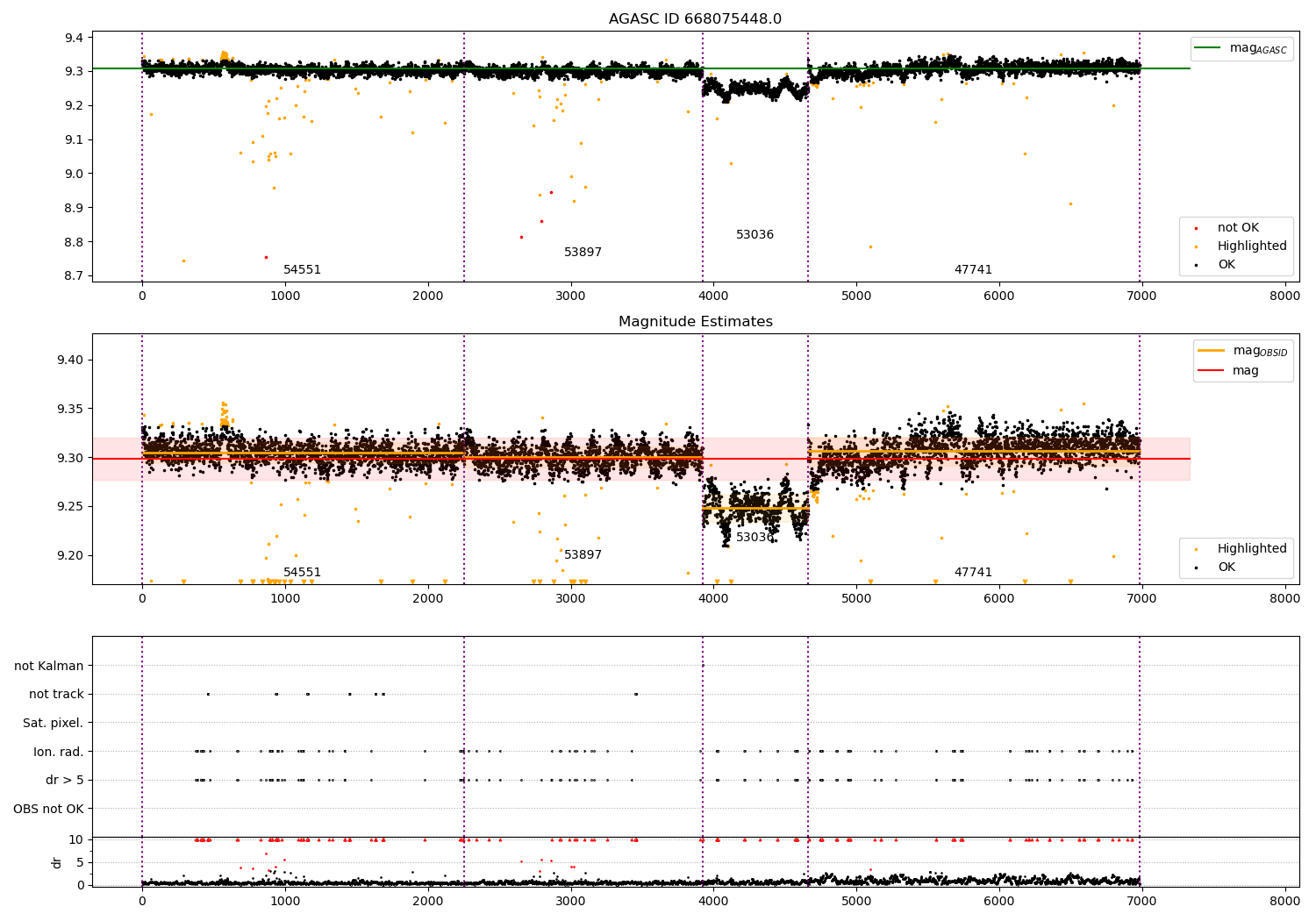Click the 8.7 y-axis tick in top plot
Viewport: 1316px width, 921px height.
click(x=74, y=276)
